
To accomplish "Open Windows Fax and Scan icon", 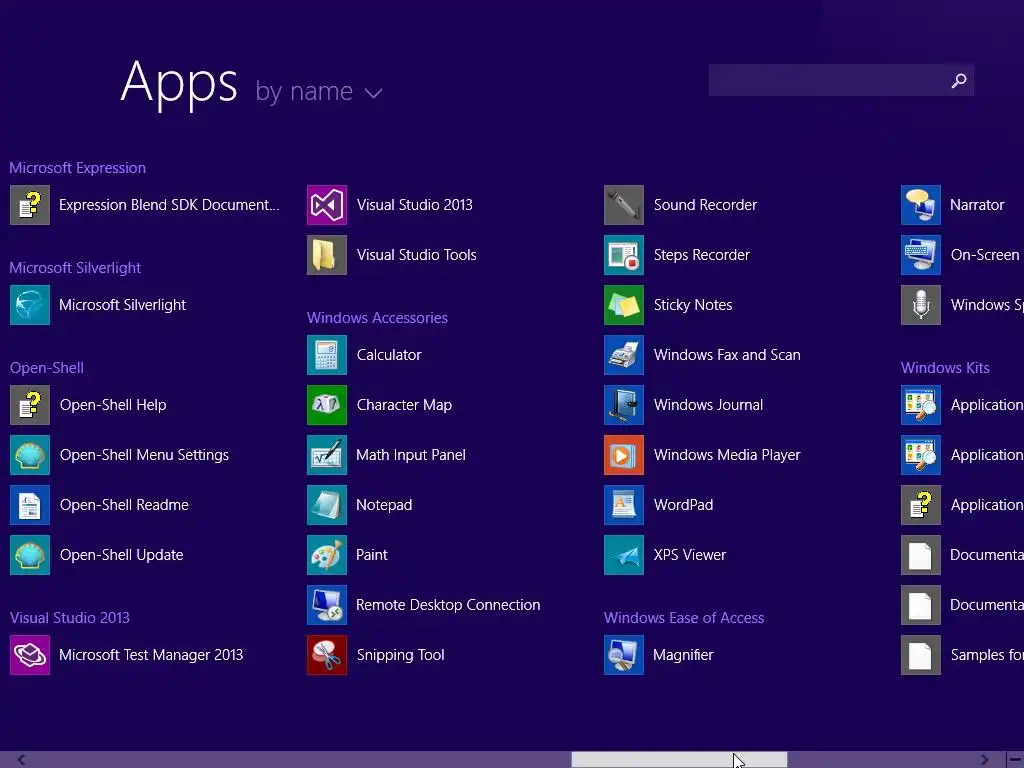I will pyautogui.click(x=624, y=355).
